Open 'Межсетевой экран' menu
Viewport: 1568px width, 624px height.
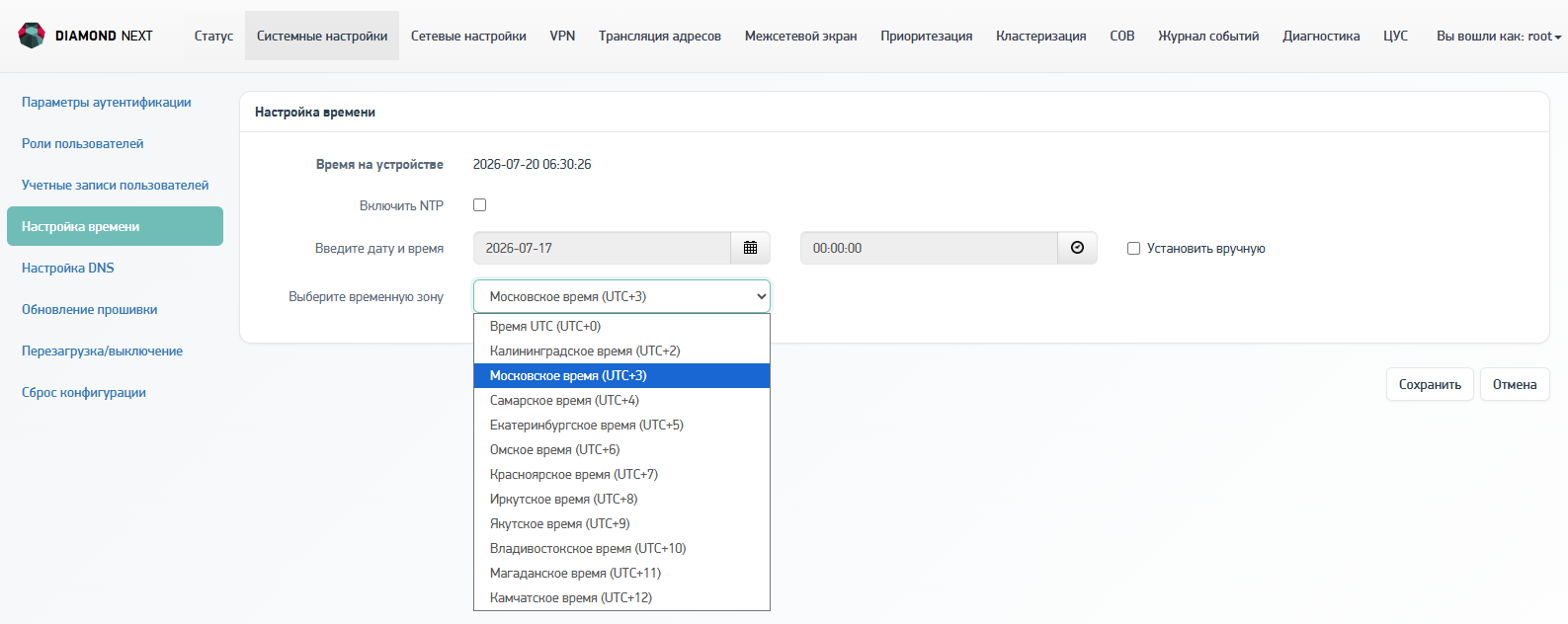[801, 36]
